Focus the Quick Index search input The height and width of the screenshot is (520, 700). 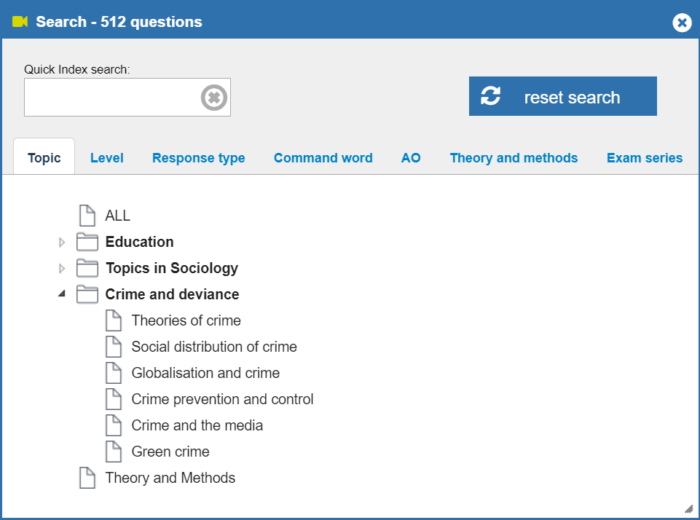[x=112, y=97]
